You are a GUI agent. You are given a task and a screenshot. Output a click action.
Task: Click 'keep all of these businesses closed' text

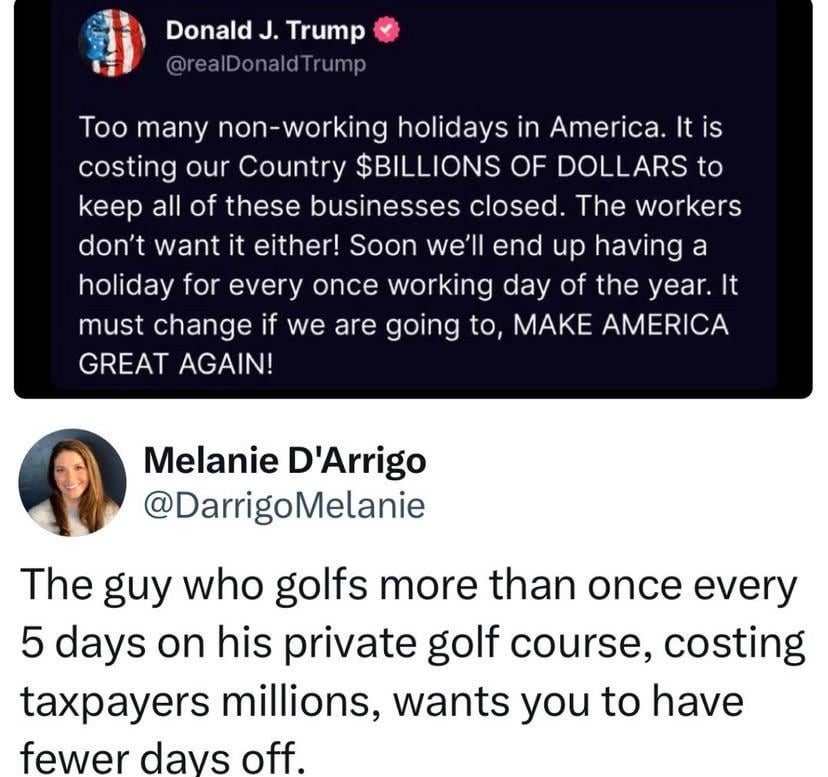coord(322,206)
